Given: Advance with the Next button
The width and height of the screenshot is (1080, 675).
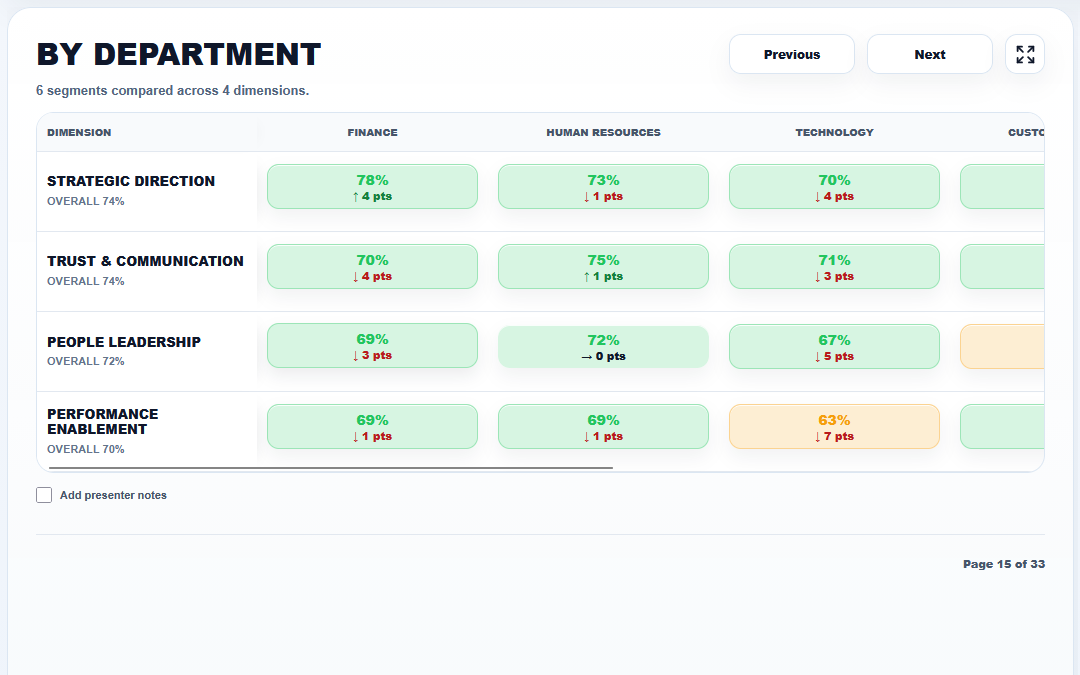Looking at the screenshot, I should 930,54.
